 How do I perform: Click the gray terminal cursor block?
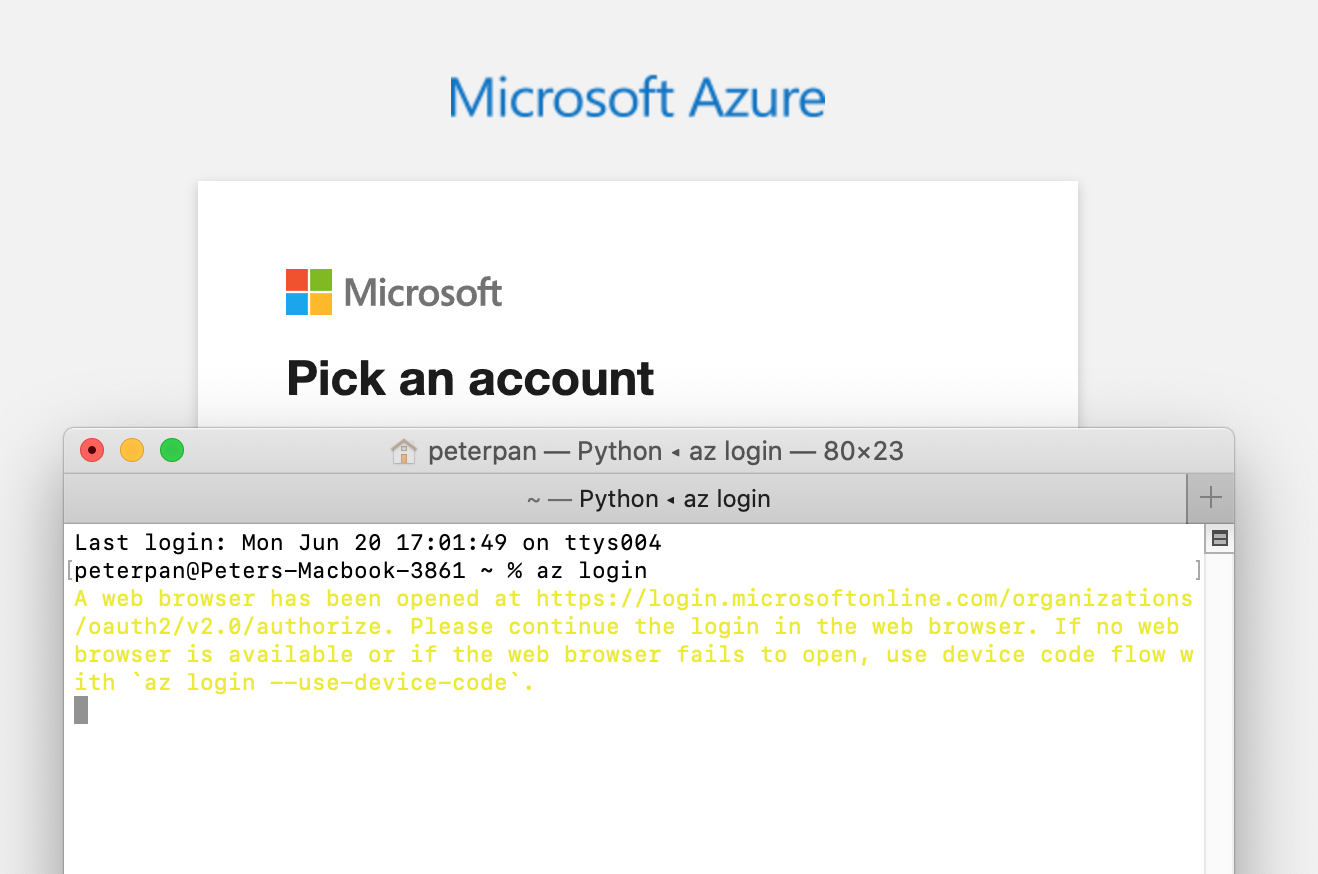tap(81, 710)
